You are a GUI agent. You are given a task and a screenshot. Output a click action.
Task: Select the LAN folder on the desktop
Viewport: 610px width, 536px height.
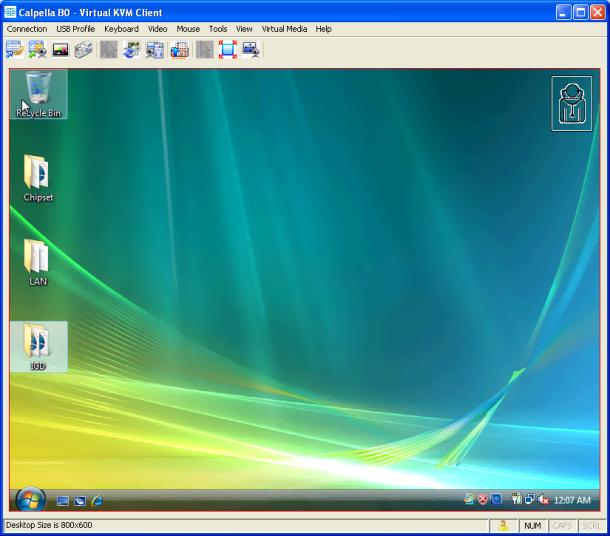38,263
